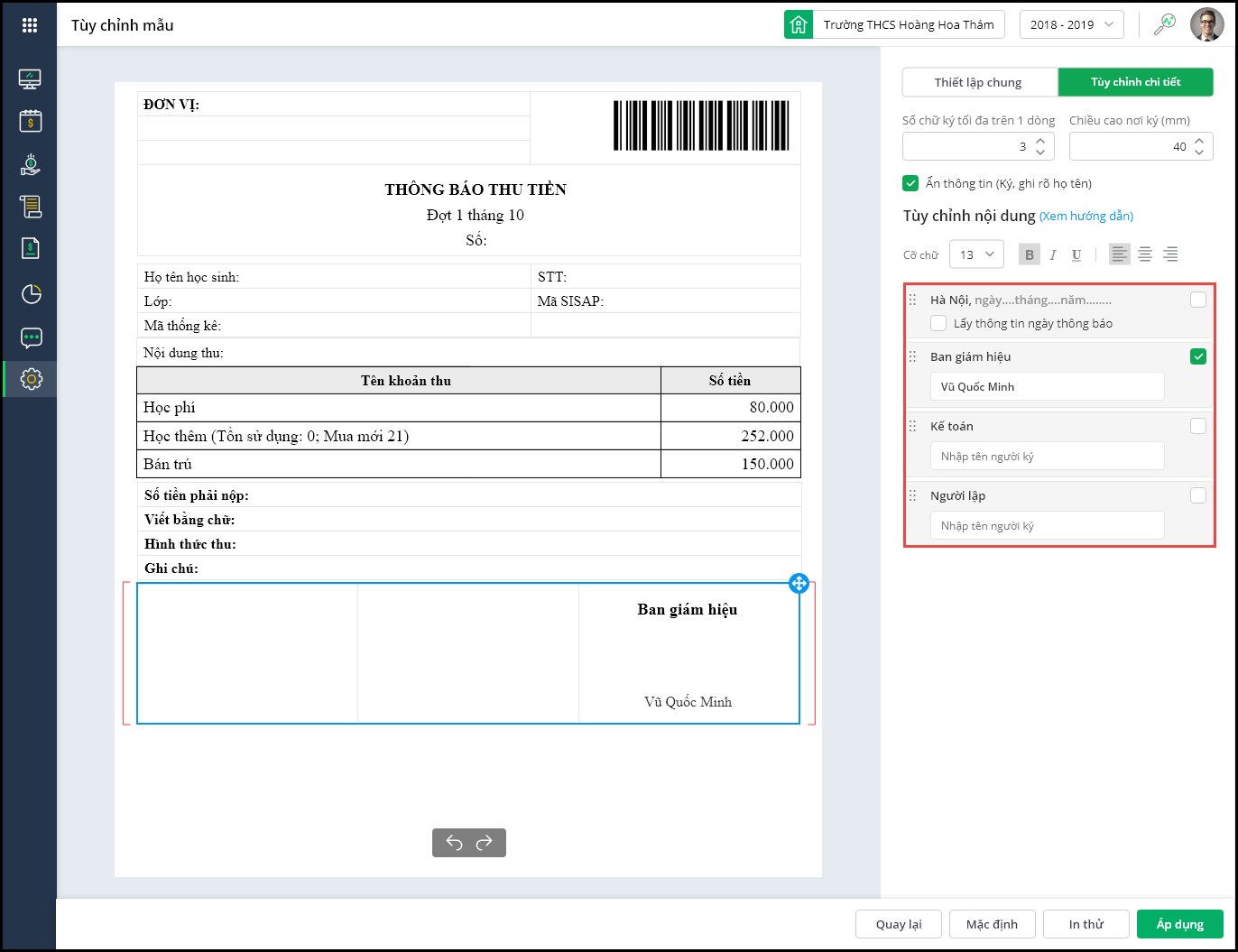Viewport: 1238px width, 952px height.
Task: Uncheck the Ban giám hiệu checkbox
Action: 1197,356
